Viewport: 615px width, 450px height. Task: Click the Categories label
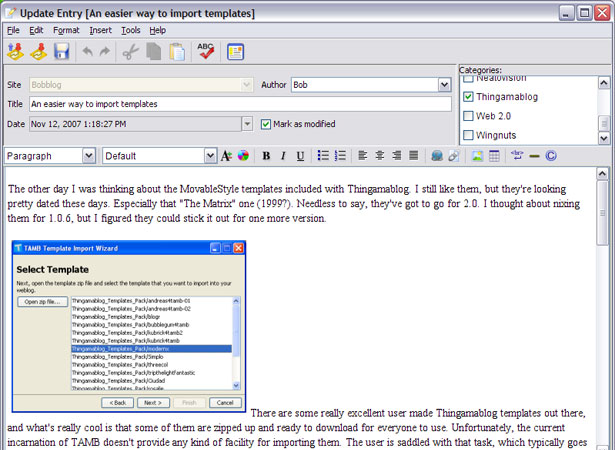click(480, 70)
